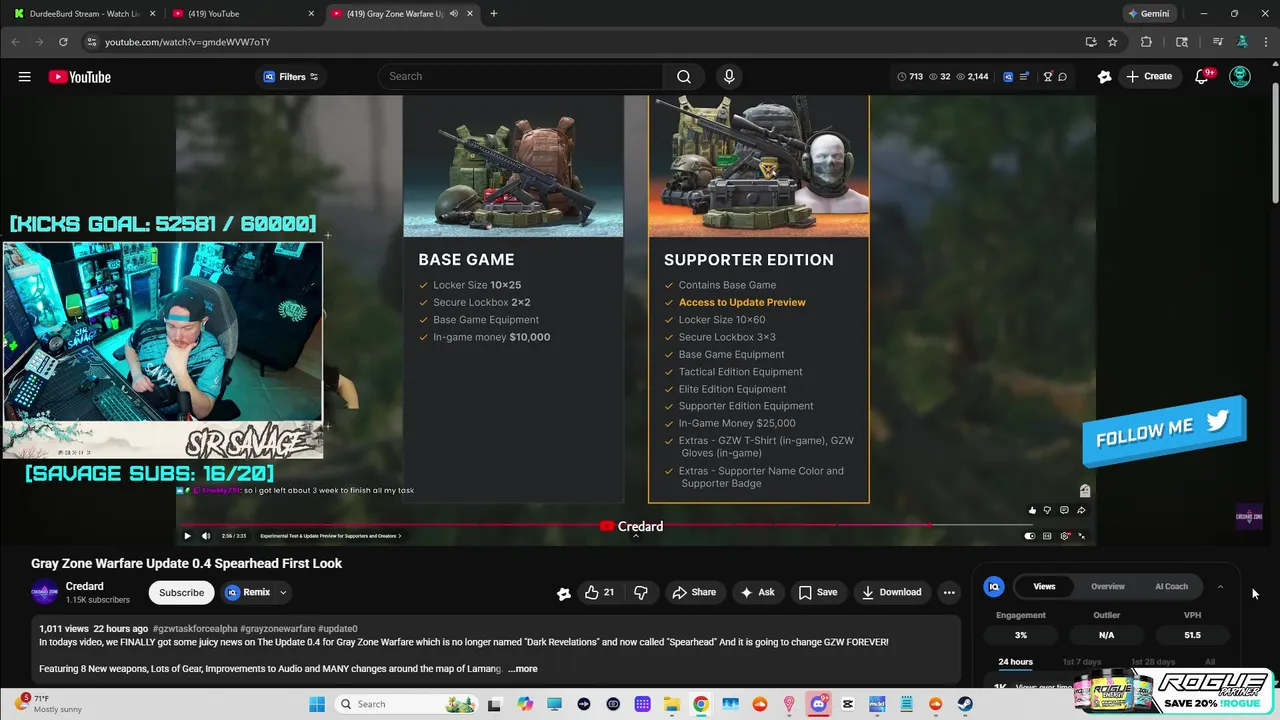Open the account avatar menu
This screenshot has width=1280, height=720.
1240,77
